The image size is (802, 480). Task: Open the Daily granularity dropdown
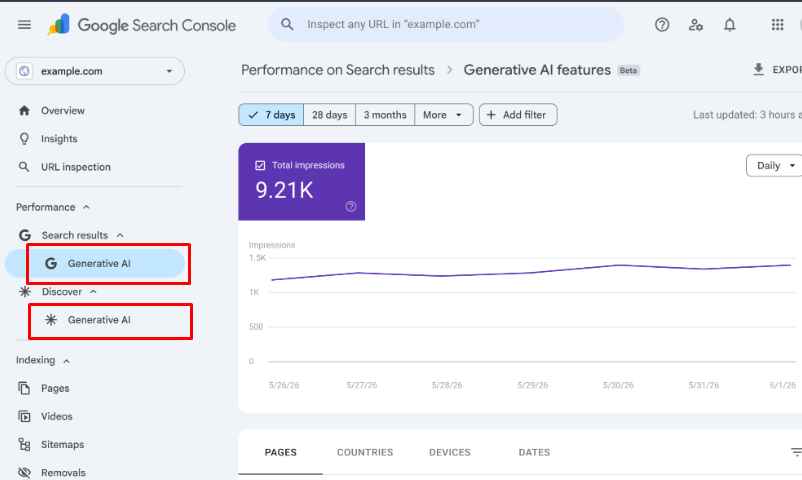pos(774,165)
